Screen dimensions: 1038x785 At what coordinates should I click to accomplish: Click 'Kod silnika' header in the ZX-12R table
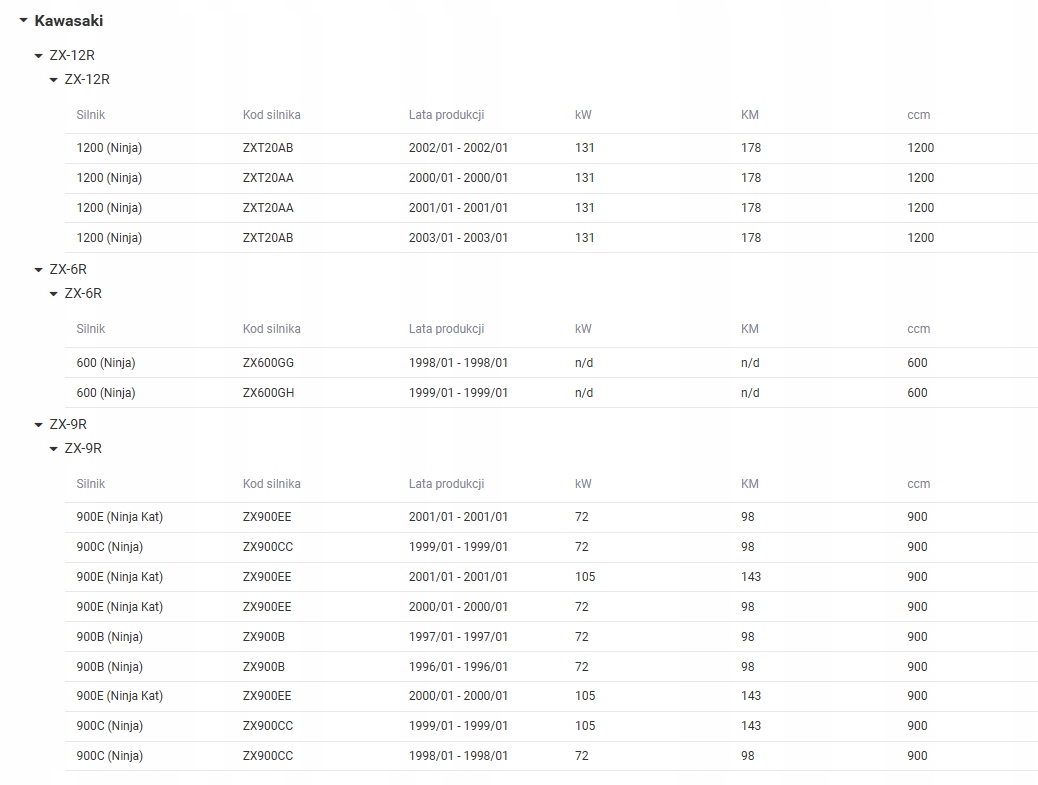point(271,115)
